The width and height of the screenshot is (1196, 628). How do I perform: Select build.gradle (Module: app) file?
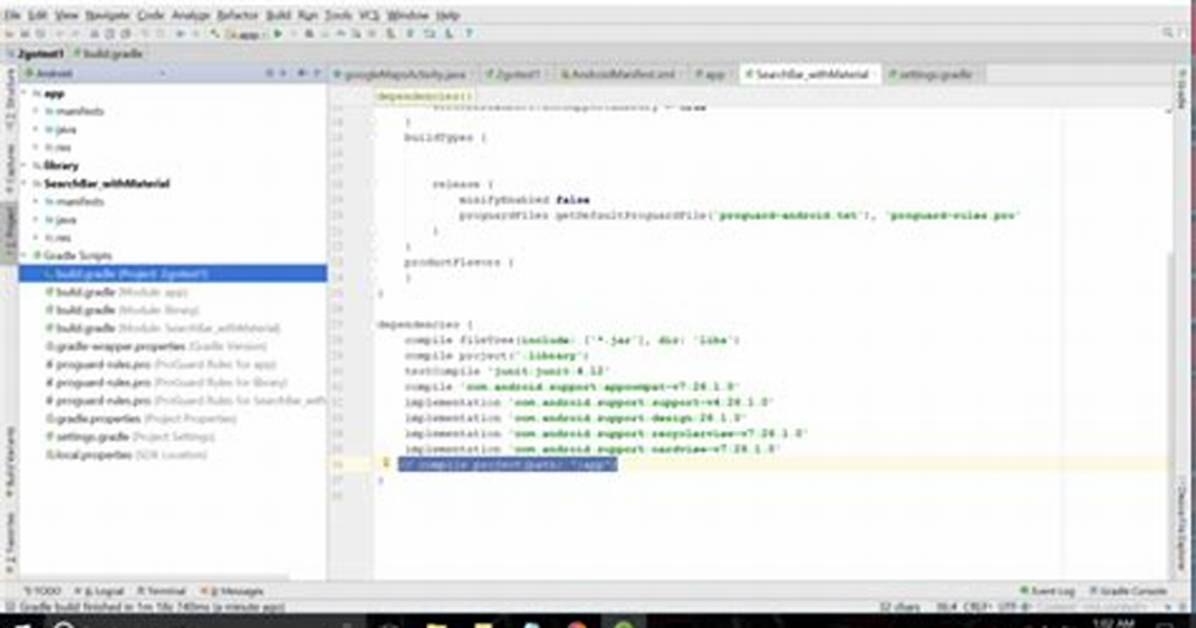(117, 291)
